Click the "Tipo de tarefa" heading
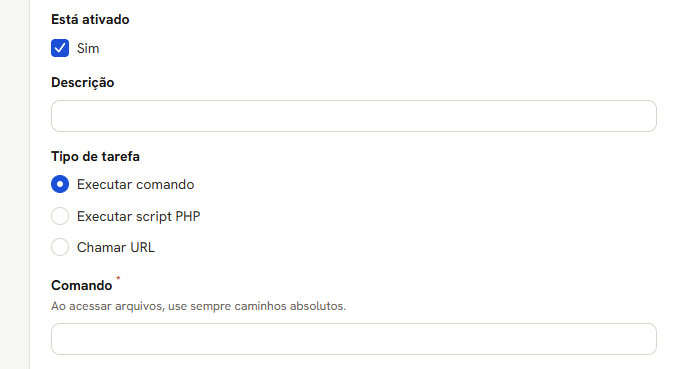Image resolution: width=679 pixels, height=369 pixels. pyautogui.click(x=95, y=156)
